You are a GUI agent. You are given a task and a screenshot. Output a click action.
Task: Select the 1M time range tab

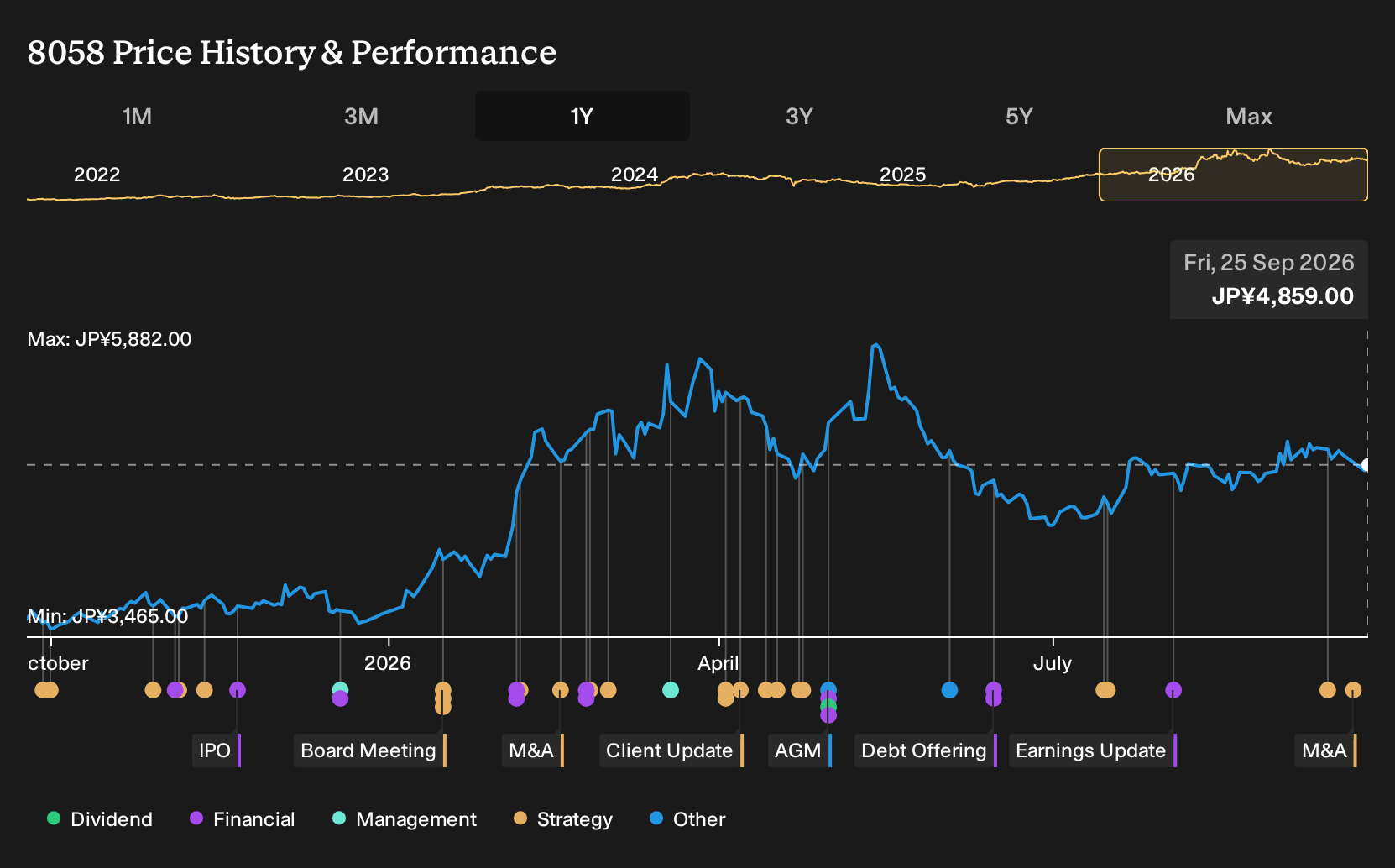pos(137,116)
